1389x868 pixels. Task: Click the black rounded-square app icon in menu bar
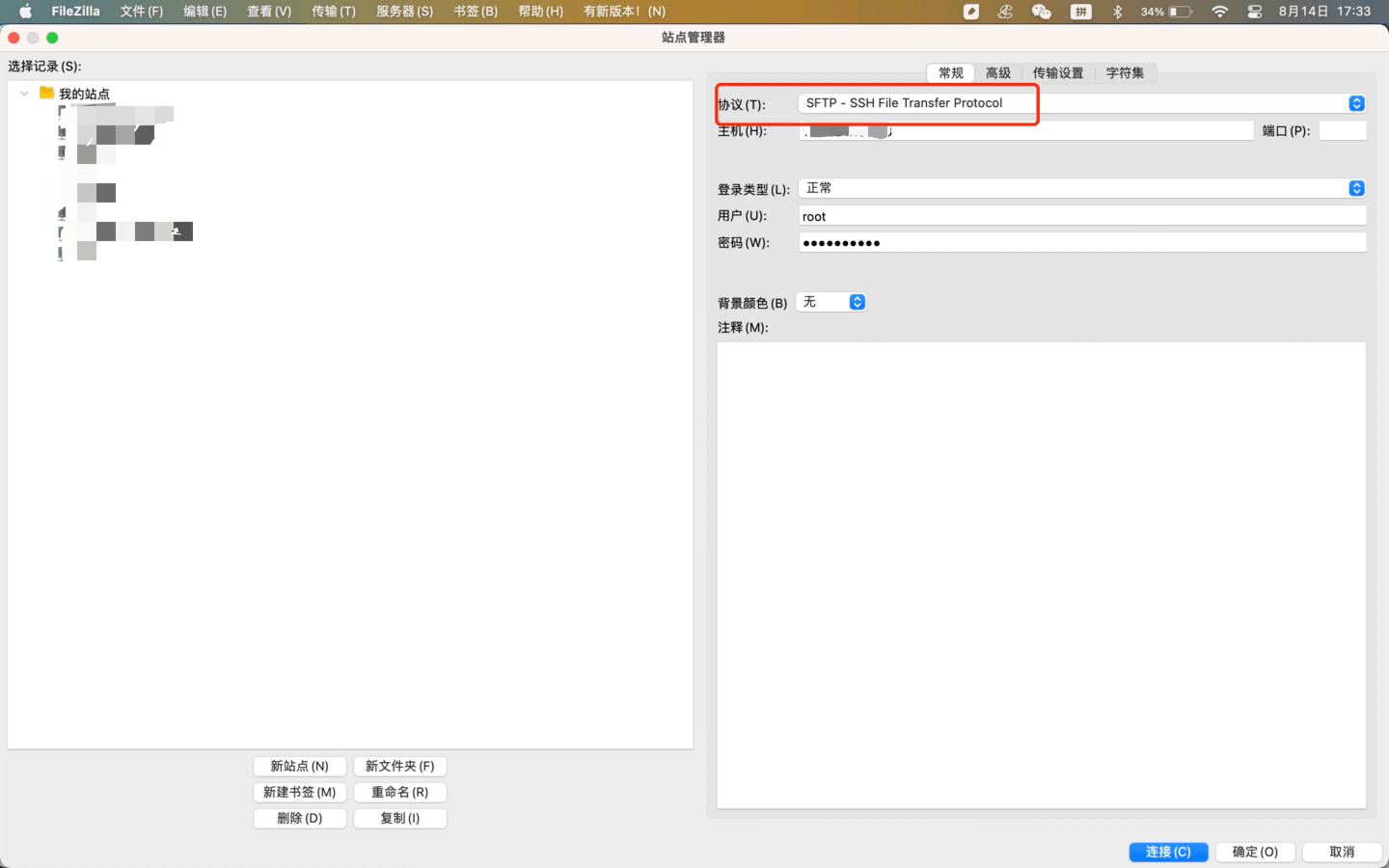[x=971, y=12]
